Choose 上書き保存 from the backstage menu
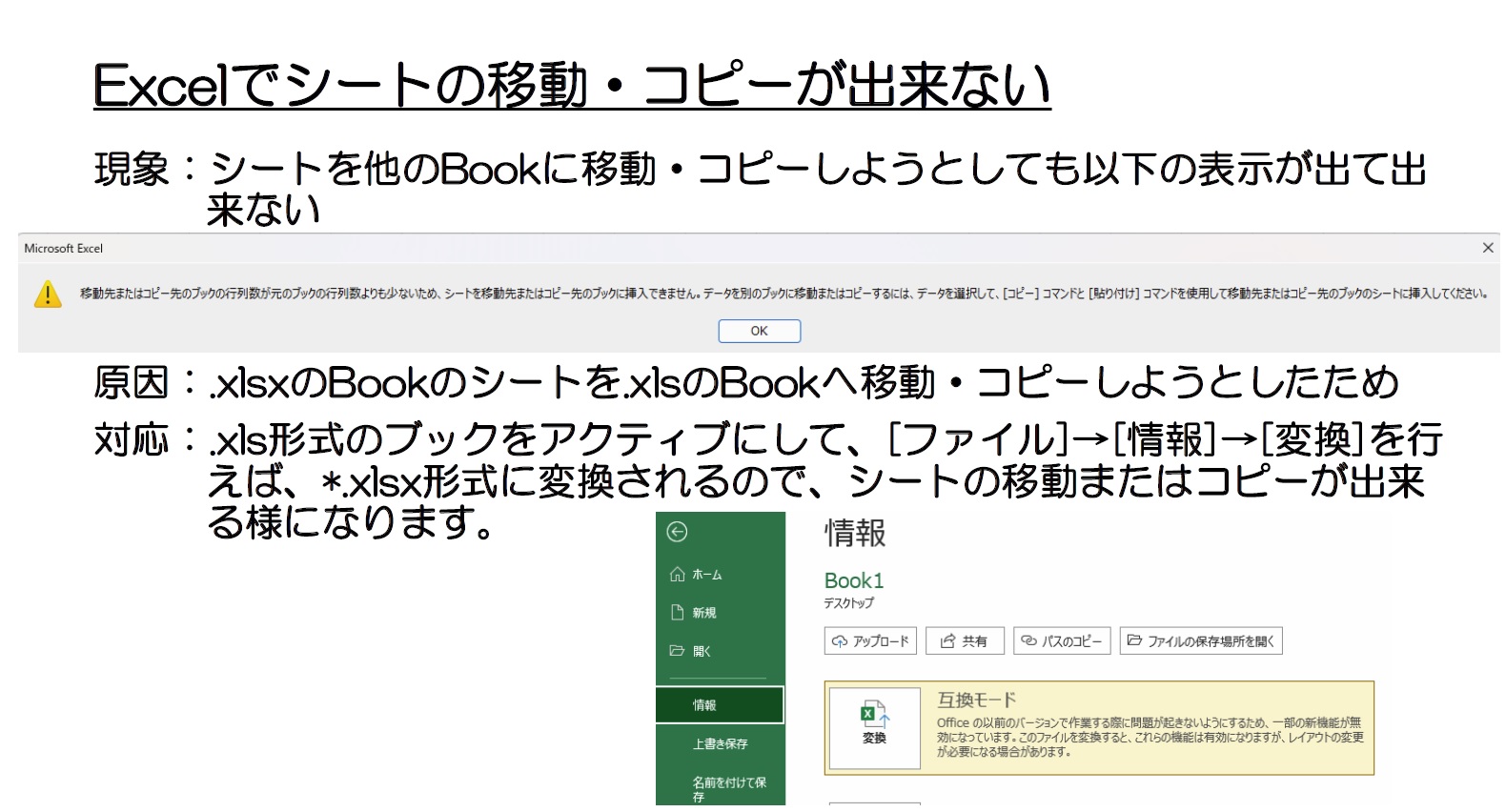The height and width of the screenshot is (812, 1506). pos(720,743)
